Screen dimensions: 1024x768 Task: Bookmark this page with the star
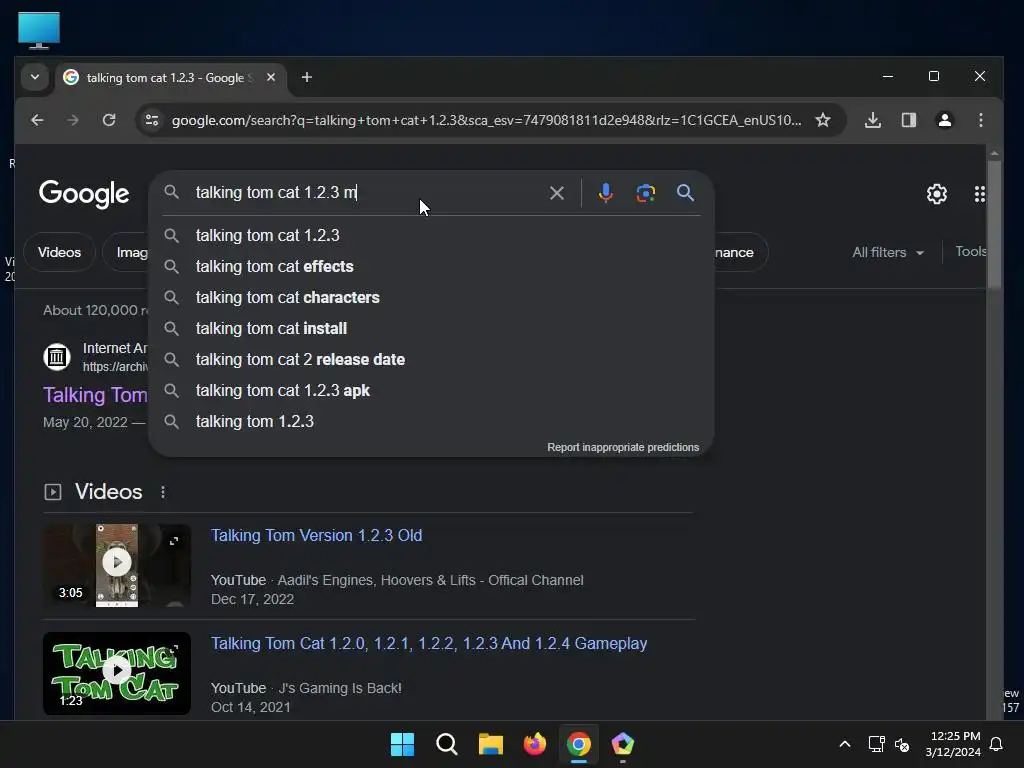[x=823, y=120]
